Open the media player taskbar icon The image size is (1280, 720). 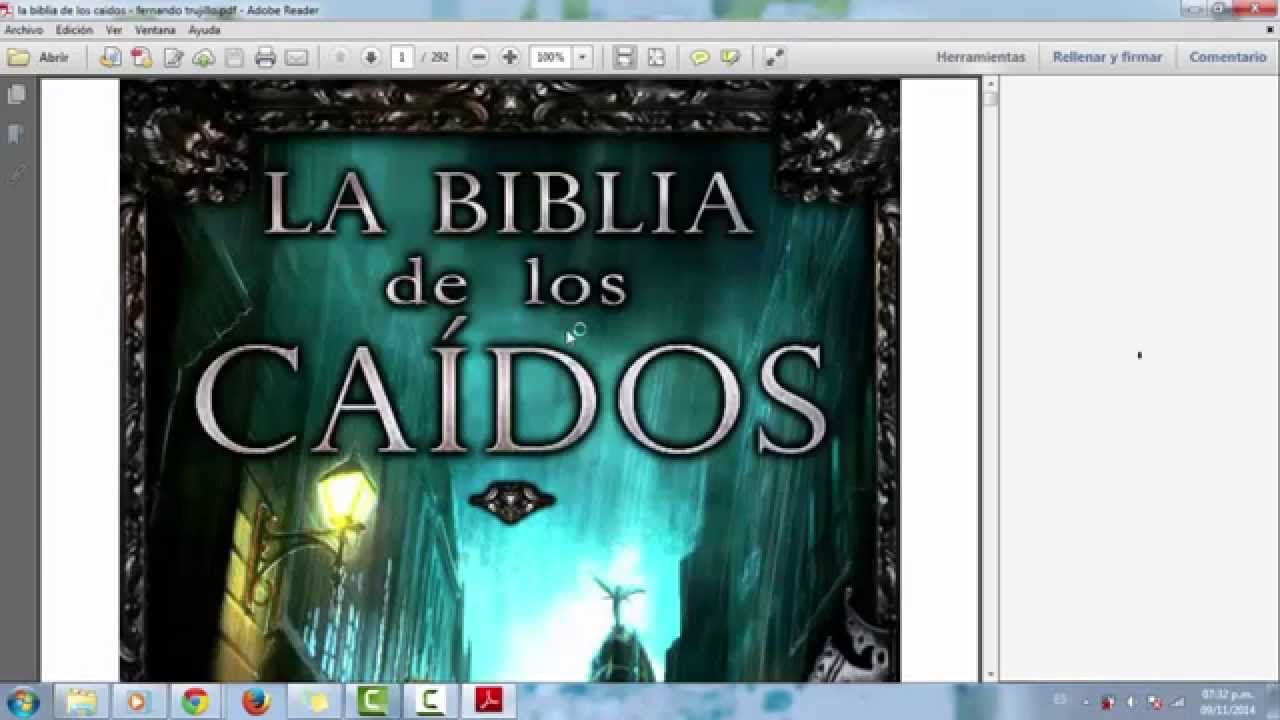[137, 702]
